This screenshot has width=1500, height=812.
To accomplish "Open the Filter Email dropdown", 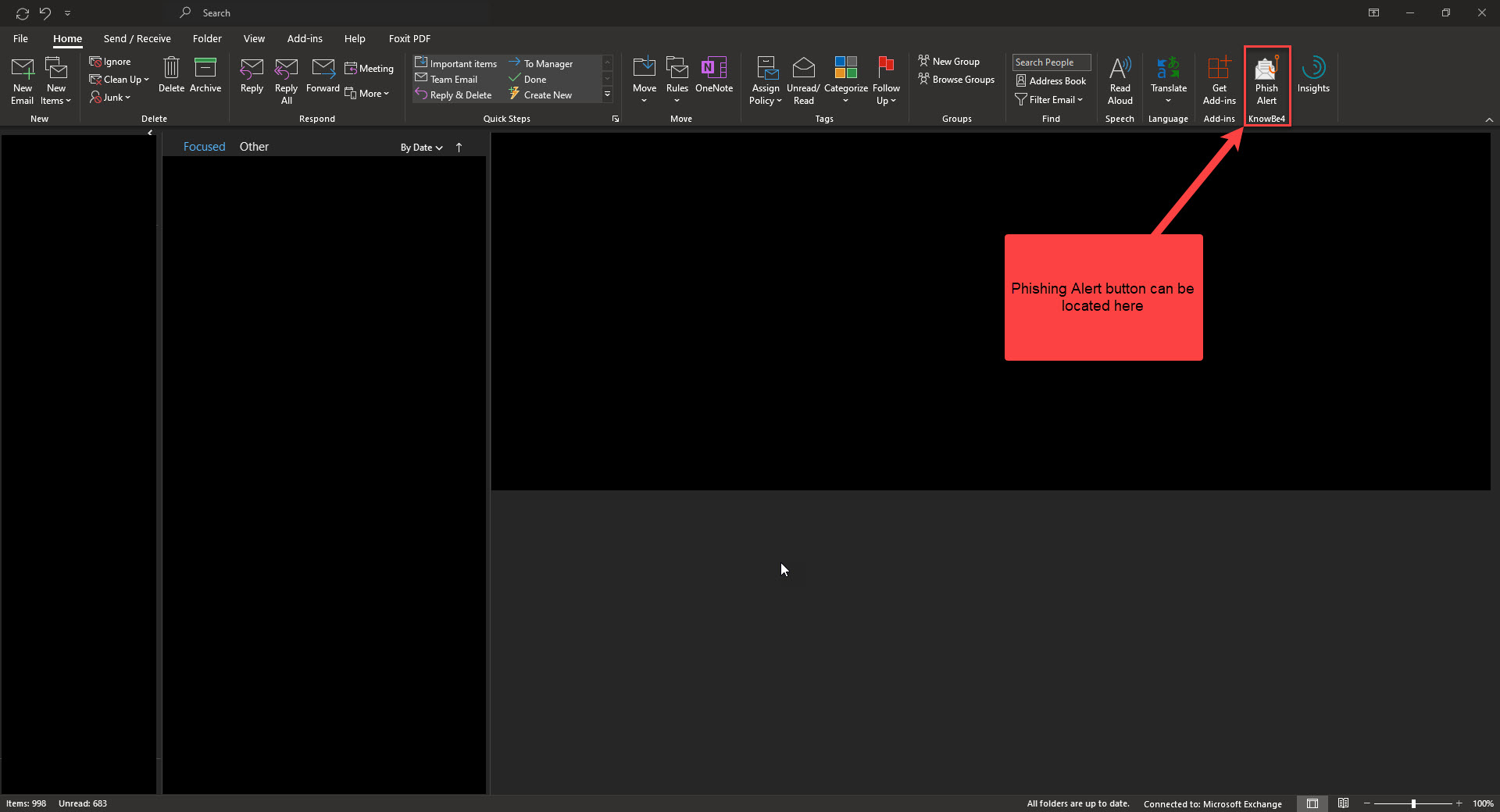I will pos(1049,100).
